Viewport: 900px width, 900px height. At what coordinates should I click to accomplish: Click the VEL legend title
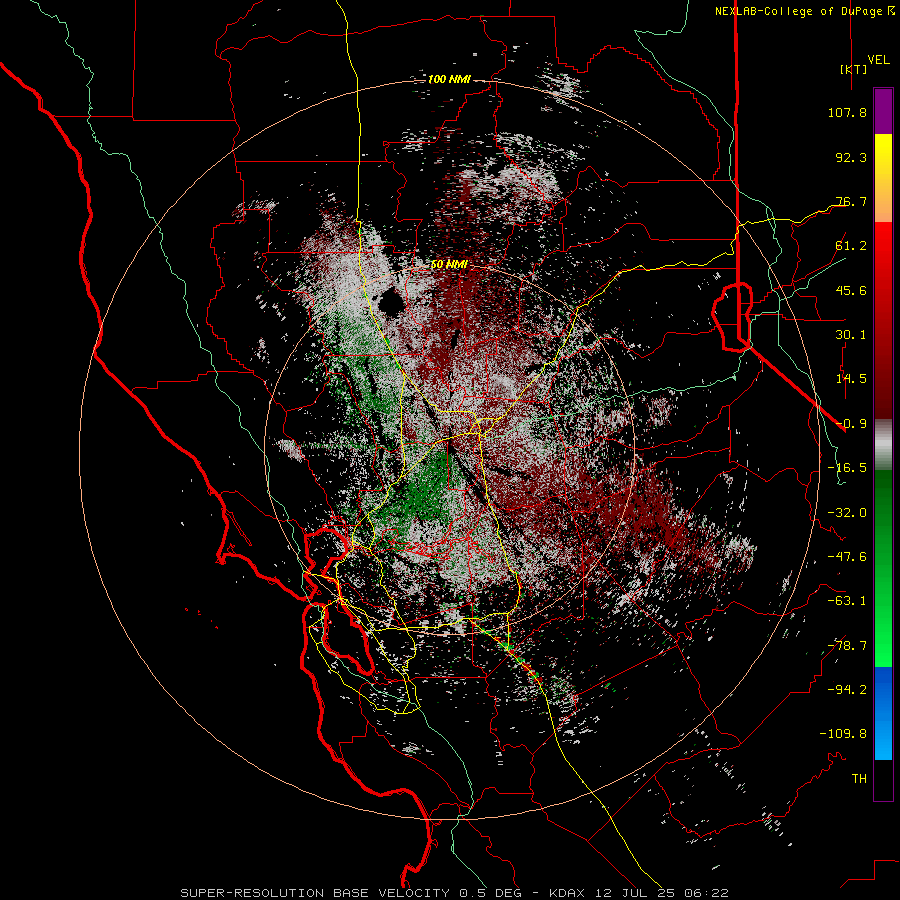point(878,59)
